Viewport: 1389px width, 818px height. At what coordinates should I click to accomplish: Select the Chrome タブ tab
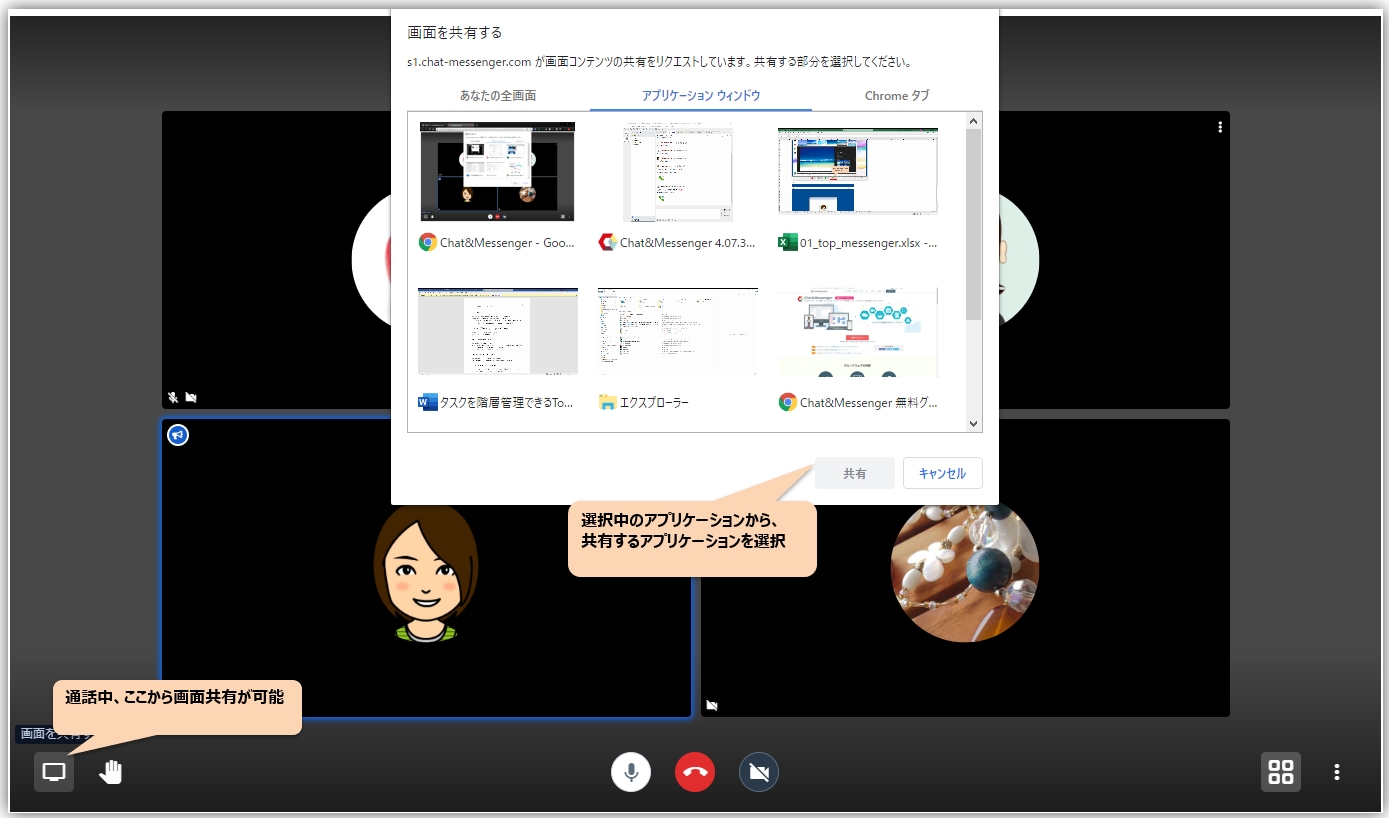coord(896,96)
